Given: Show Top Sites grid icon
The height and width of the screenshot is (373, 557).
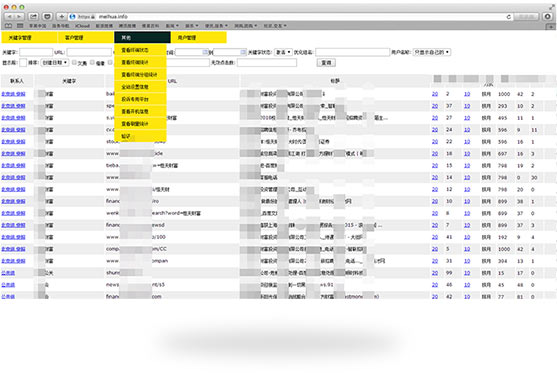Looking at the screenshot, I should (20, 26).
